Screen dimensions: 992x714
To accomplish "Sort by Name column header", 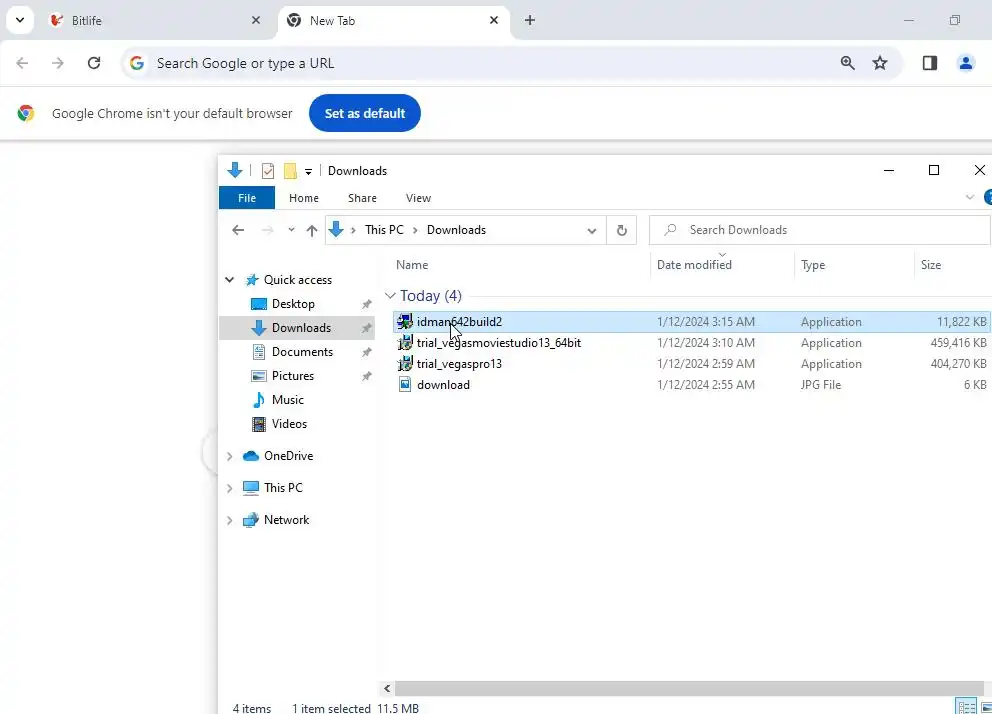I will point(412,265).
